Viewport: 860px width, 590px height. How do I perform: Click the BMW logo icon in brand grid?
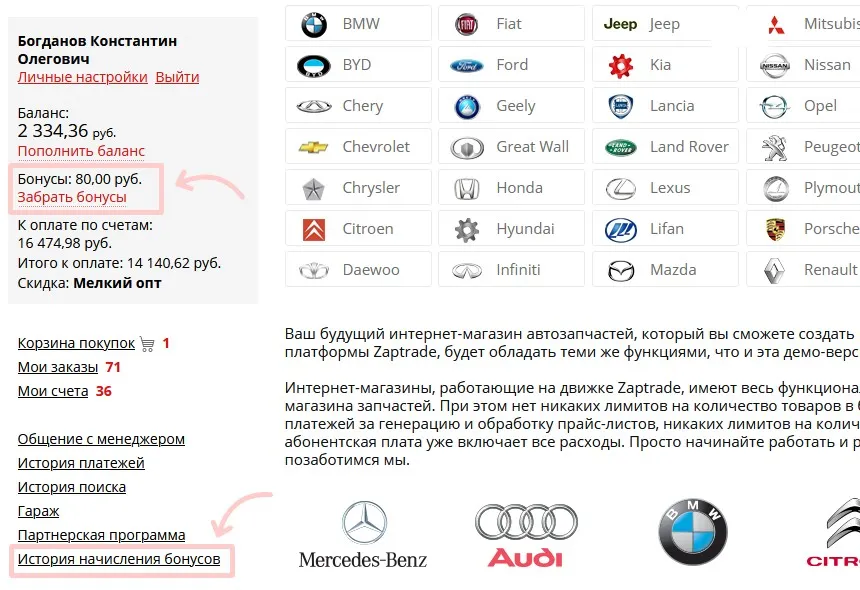pyautogui.click(x=314, y=25)
